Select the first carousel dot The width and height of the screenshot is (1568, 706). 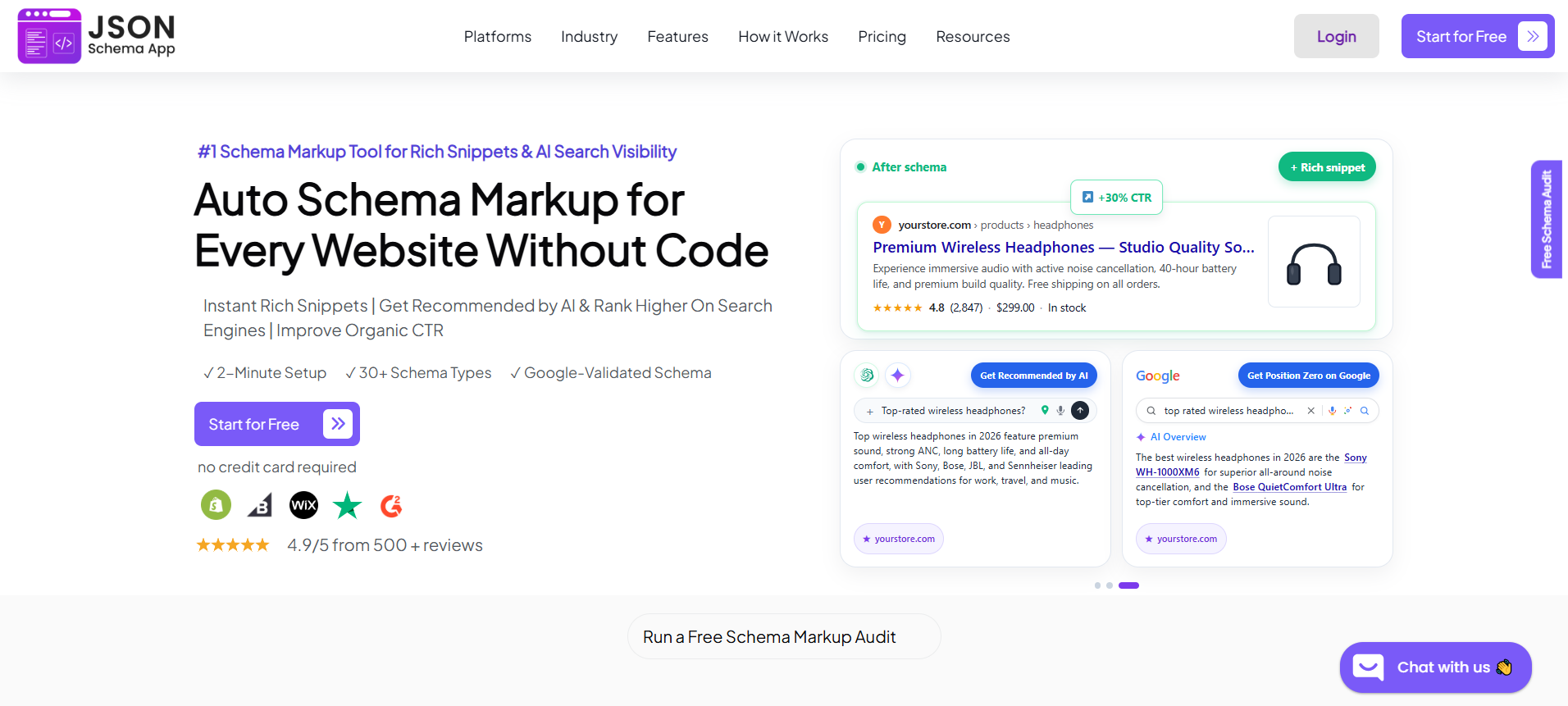point(1097,585)
